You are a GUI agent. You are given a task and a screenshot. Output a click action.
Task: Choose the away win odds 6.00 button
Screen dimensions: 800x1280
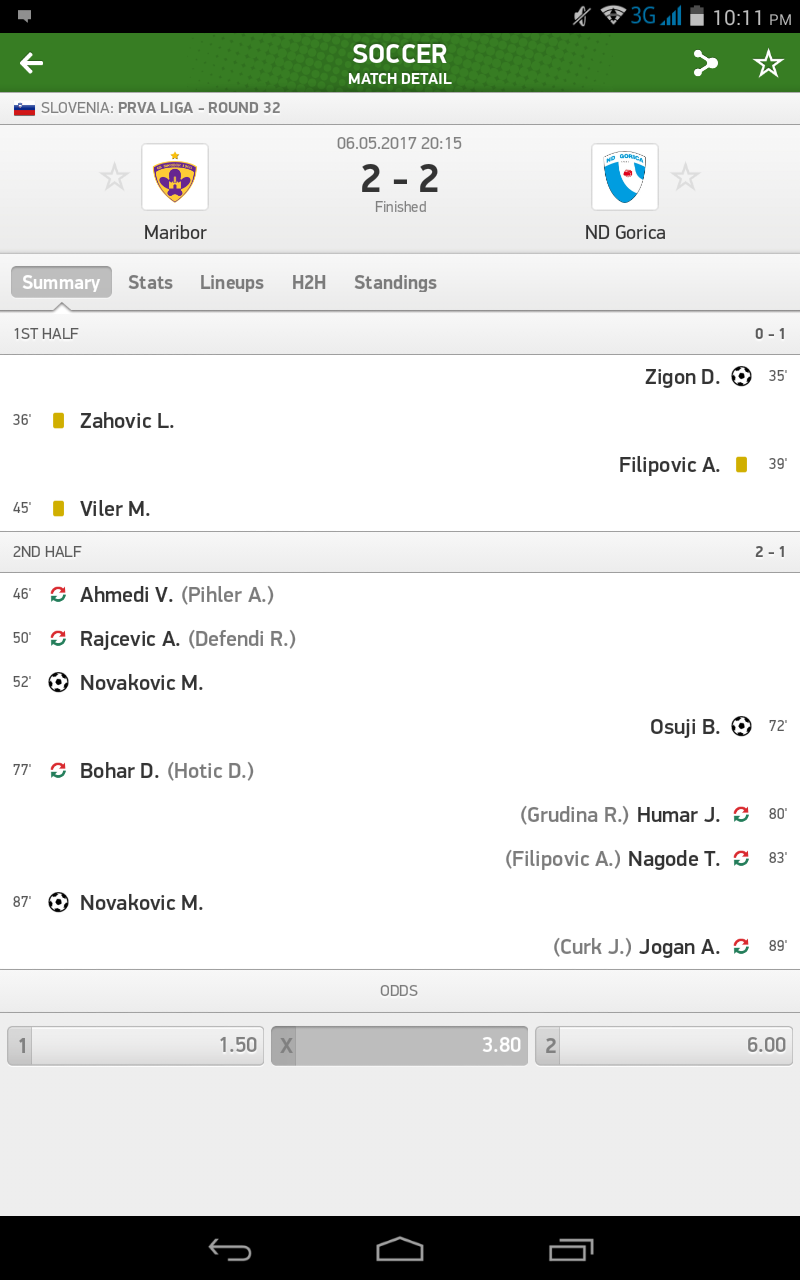coord(664,1045)
